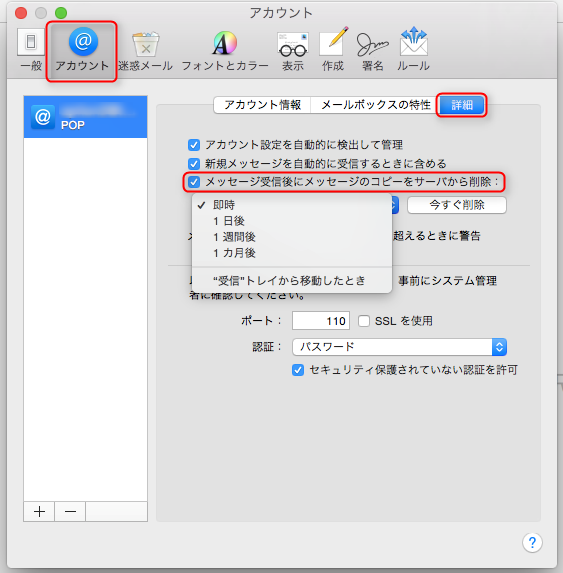Toggle セキュリティ保護されていない認証を許可 checkbox

[298, 370]
